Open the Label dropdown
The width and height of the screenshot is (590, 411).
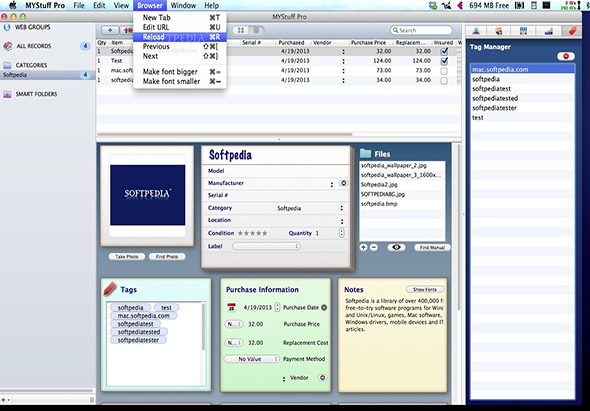point(266,246)
